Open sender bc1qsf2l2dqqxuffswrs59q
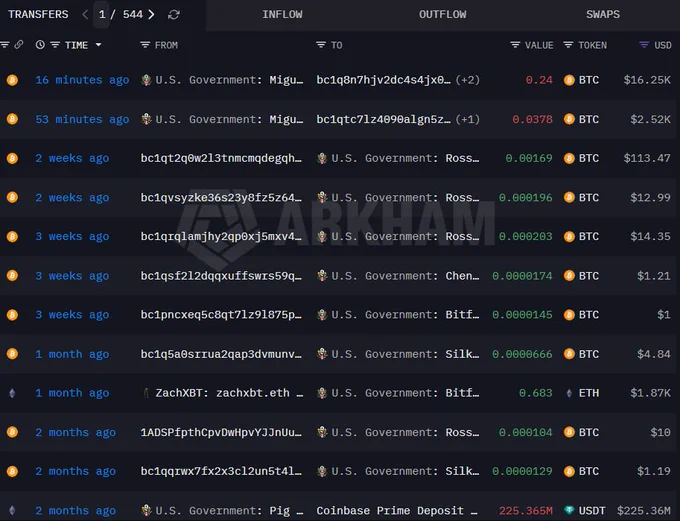The image size is (680, 521). 221,276
